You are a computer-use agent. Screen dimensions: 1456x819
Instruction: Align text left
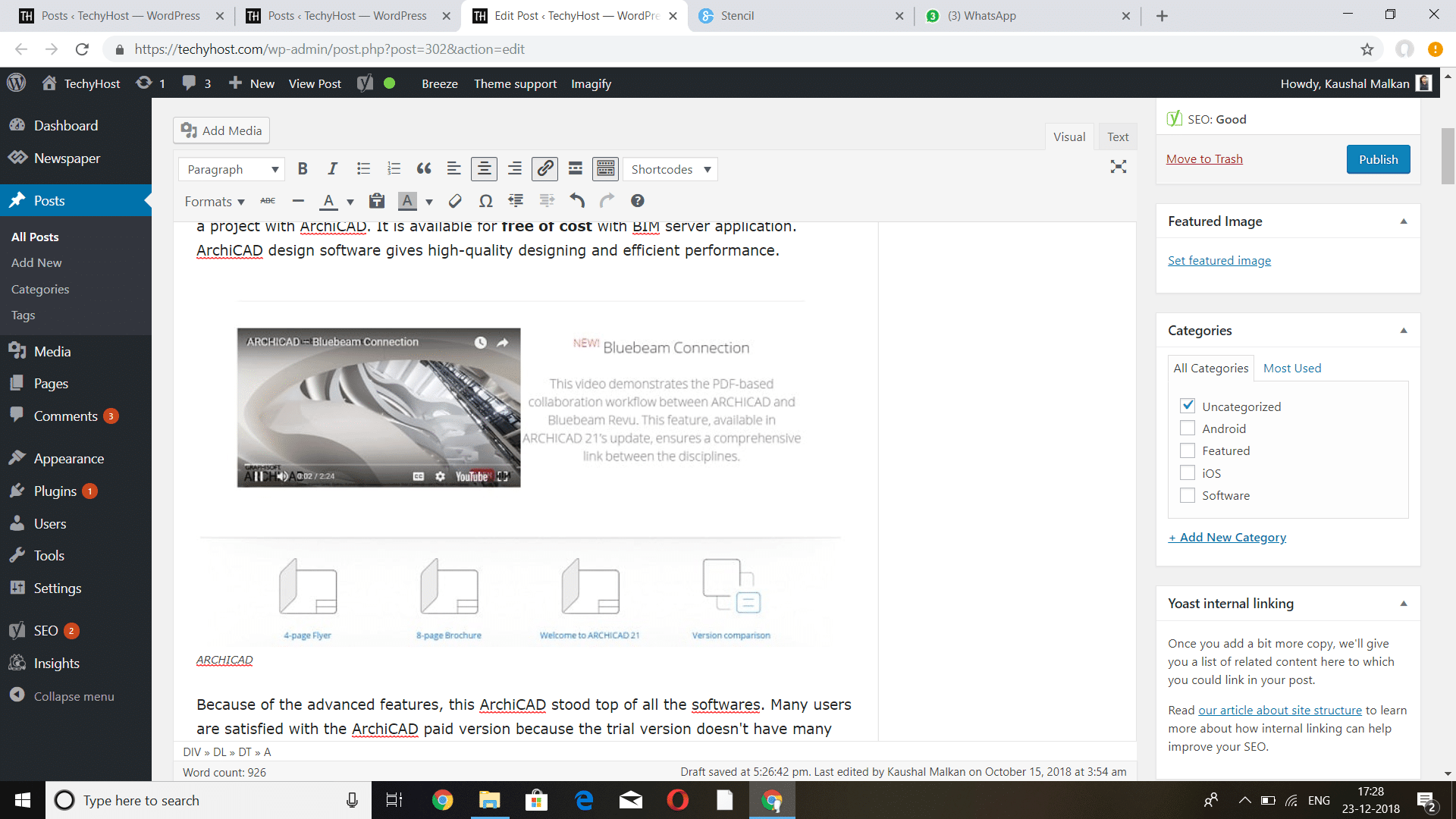point(453,168)
